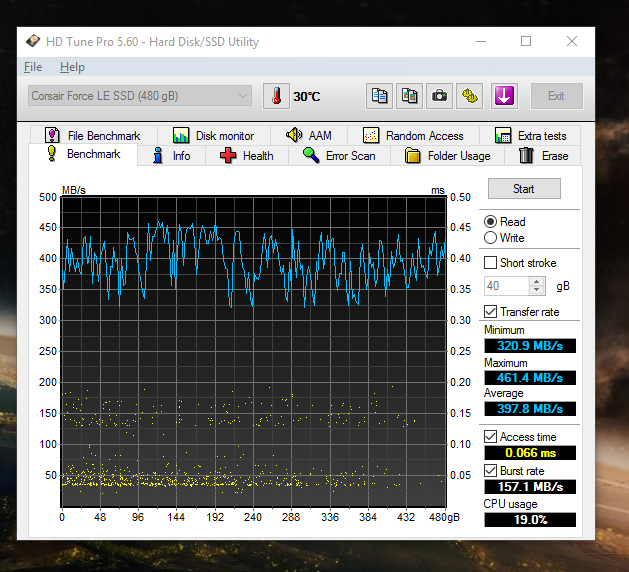Open the Help menu

click(x=72, y=67)
